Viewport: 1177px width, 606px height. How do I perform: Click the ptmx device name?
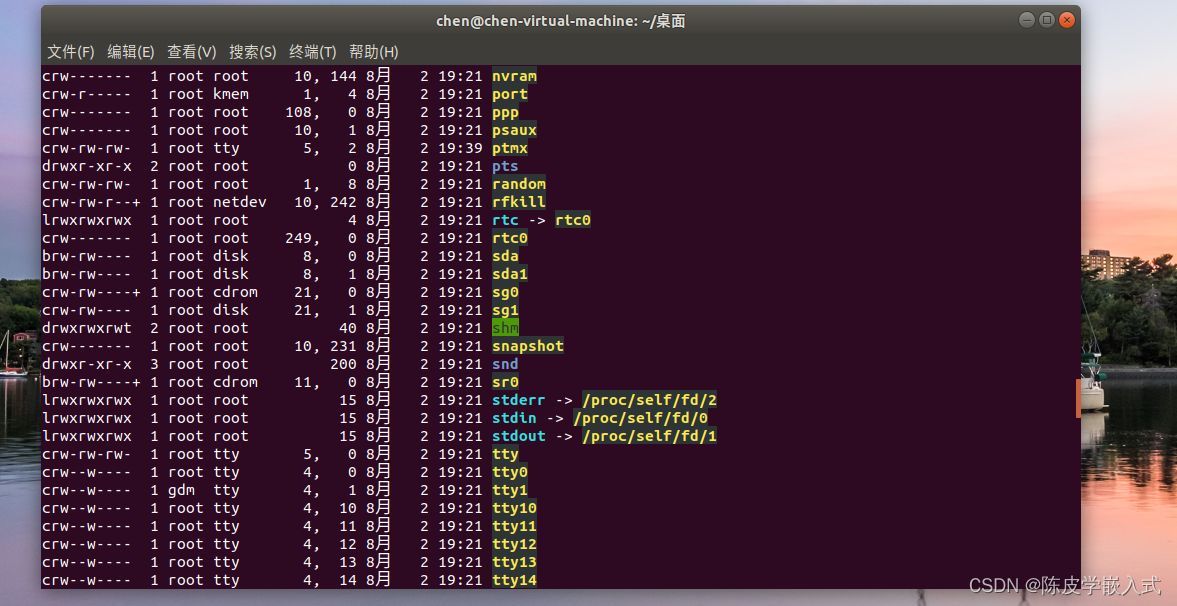click(510, 148)
